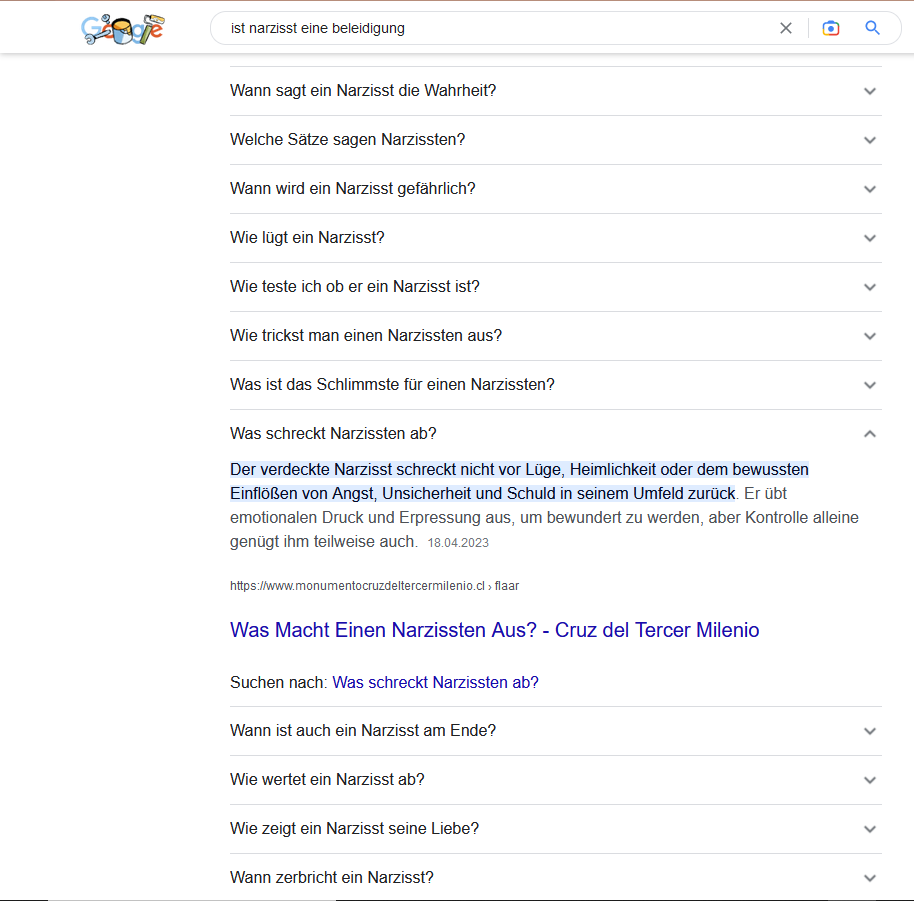The width and height of the screenshot is (914, 901).
Task: Collapse "Was schreckt Narzissten ab?" answer
Action: click(x=869, y=434)
